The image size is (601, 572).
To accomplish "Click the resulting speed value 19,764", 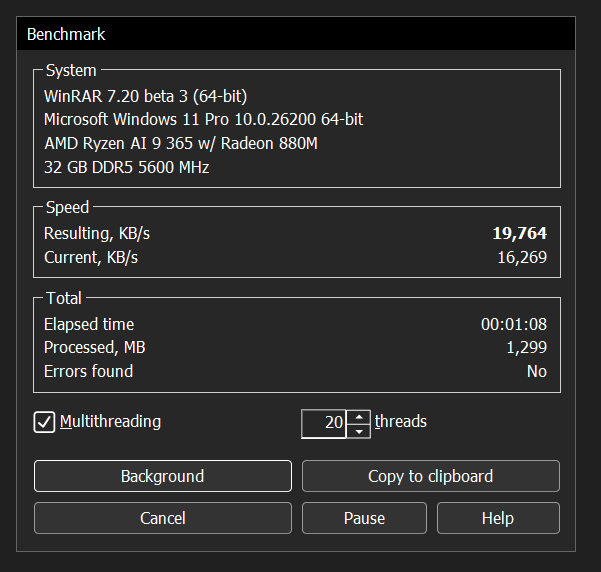I will click(x=519, y=233).
